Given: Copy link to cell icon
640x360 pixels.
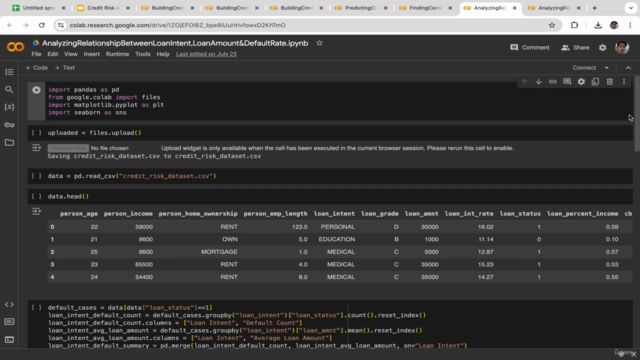Looking at the screenshot, I should 553,82.
